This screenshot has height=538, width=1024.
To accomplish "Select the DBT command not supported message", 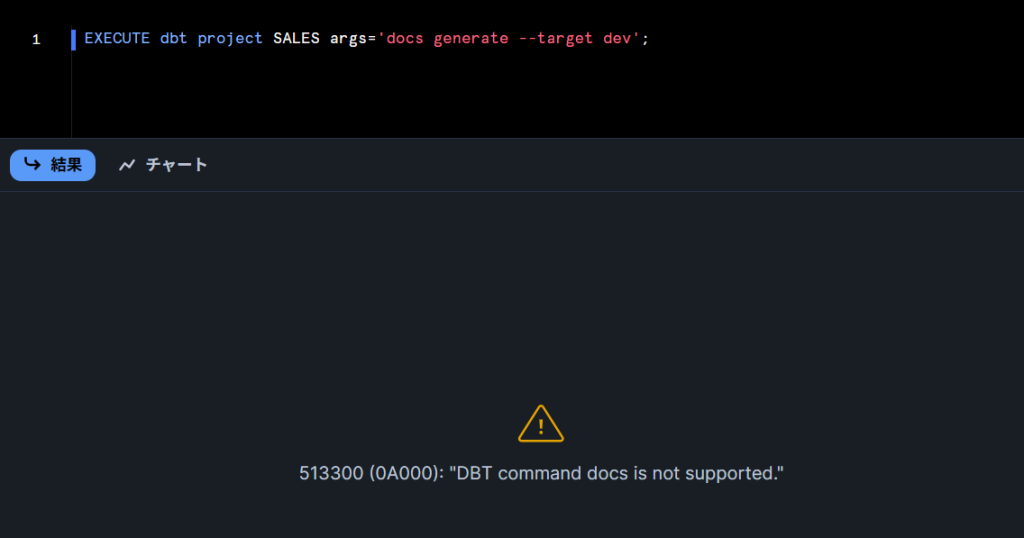I will coord(541,473).
